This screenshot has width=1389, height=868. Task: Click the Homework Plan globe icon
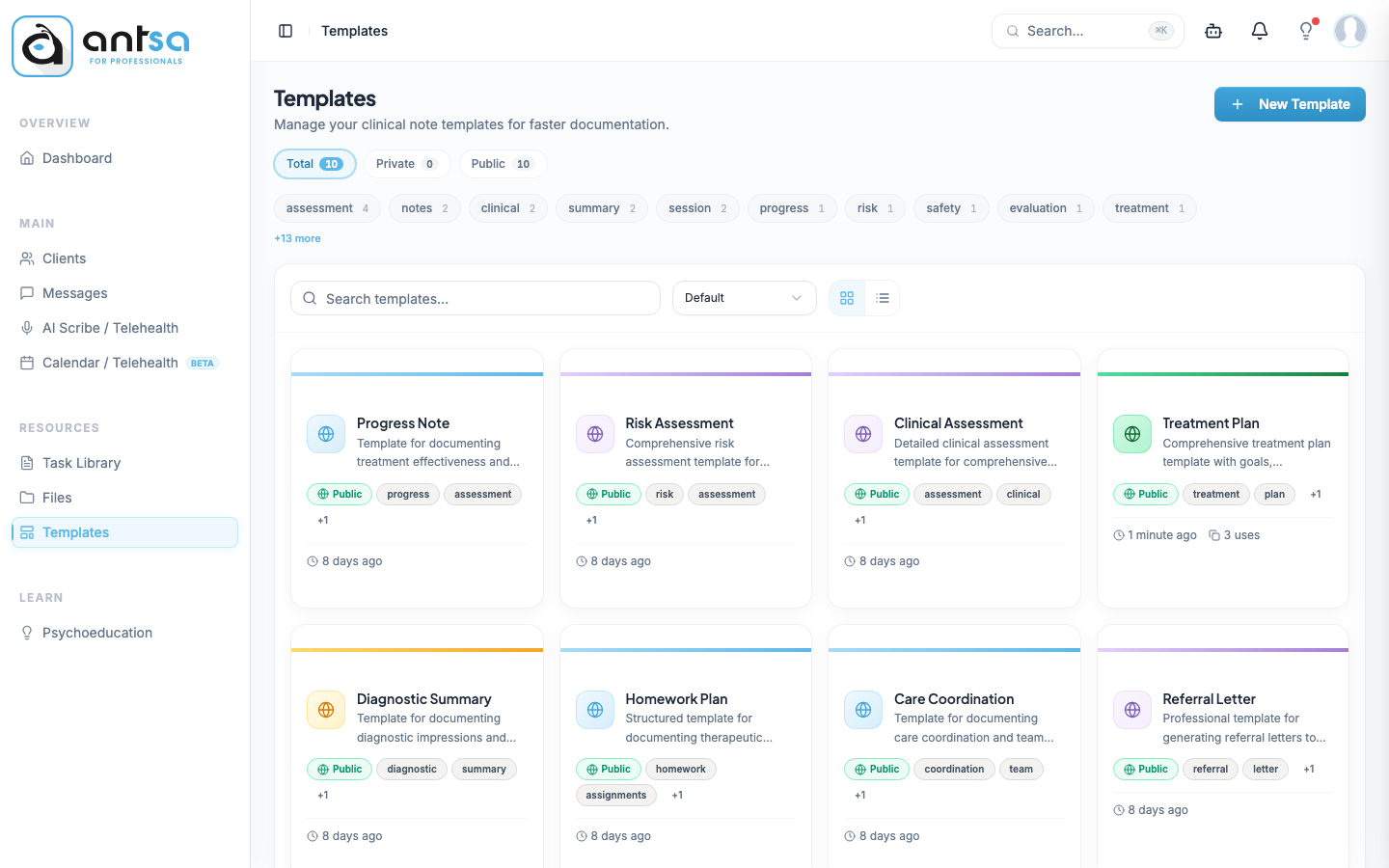[595, 710]
